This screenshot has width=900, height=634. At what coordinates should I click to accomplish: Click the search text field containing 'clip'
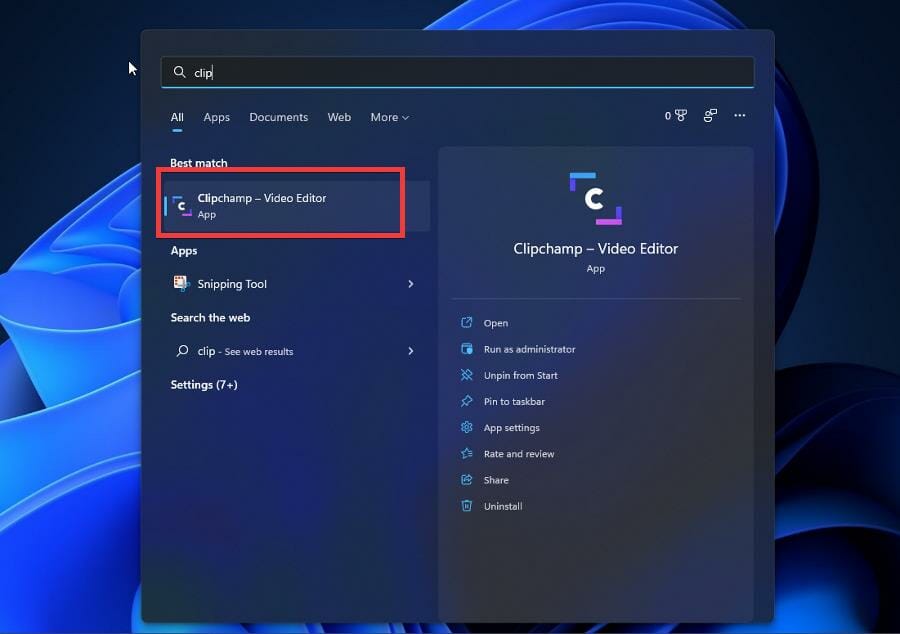click(457, 72)
